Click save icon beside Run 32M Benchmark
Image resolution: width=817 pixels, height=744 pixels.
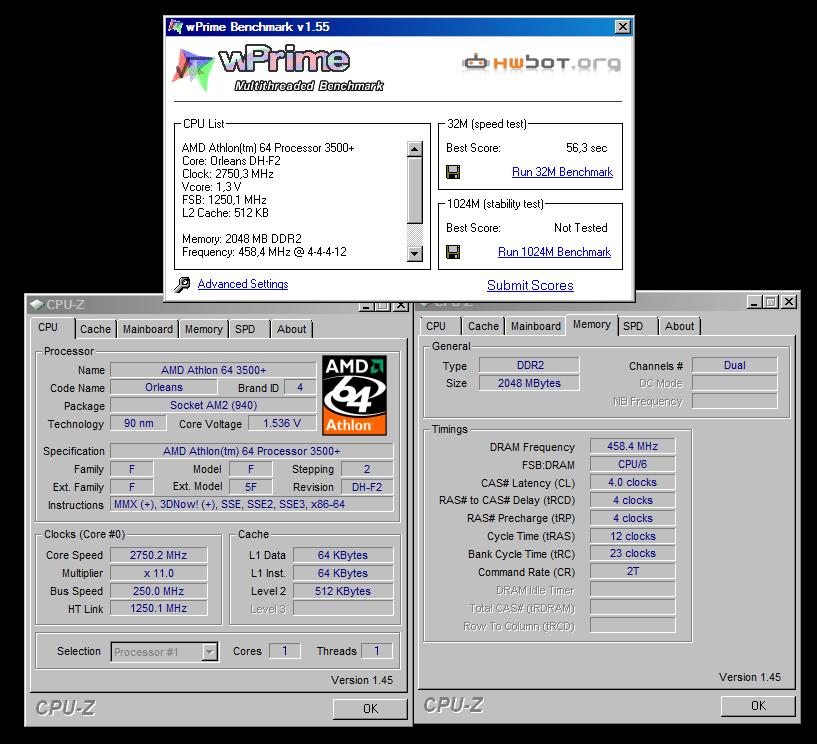tap(453, 172)
